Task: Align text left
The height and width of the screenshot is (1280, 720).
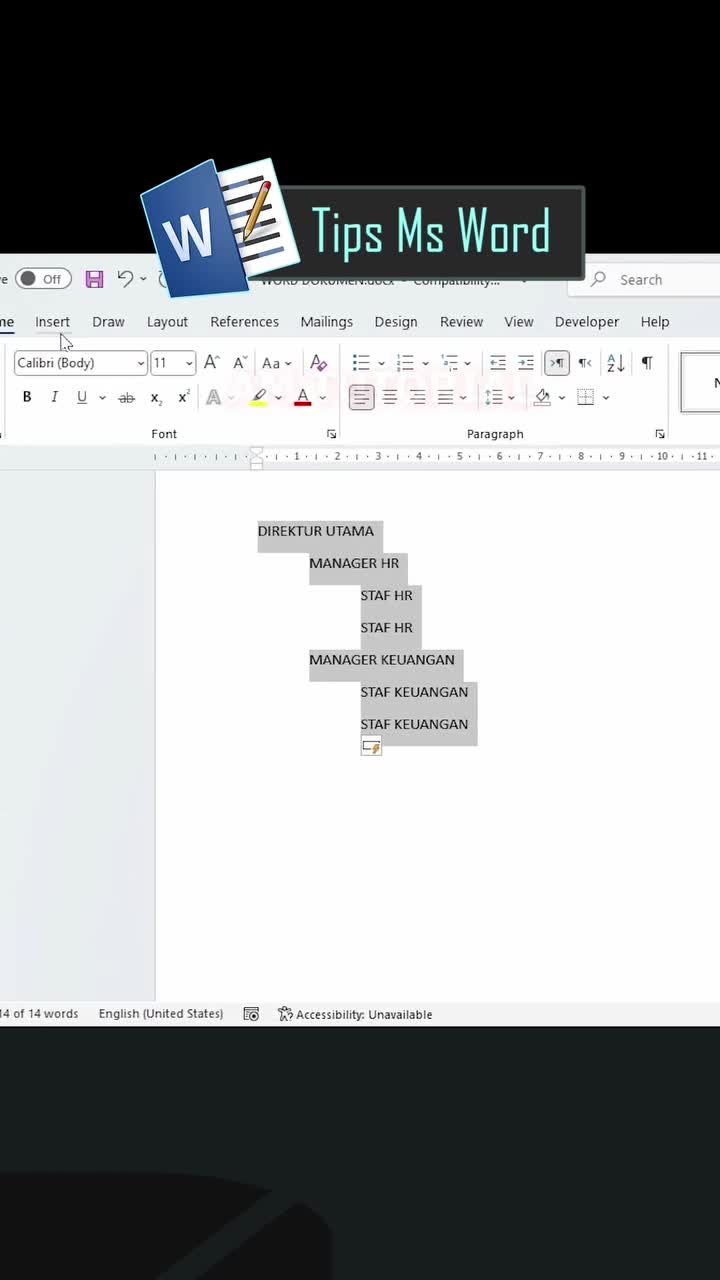Action: (362, 397)
